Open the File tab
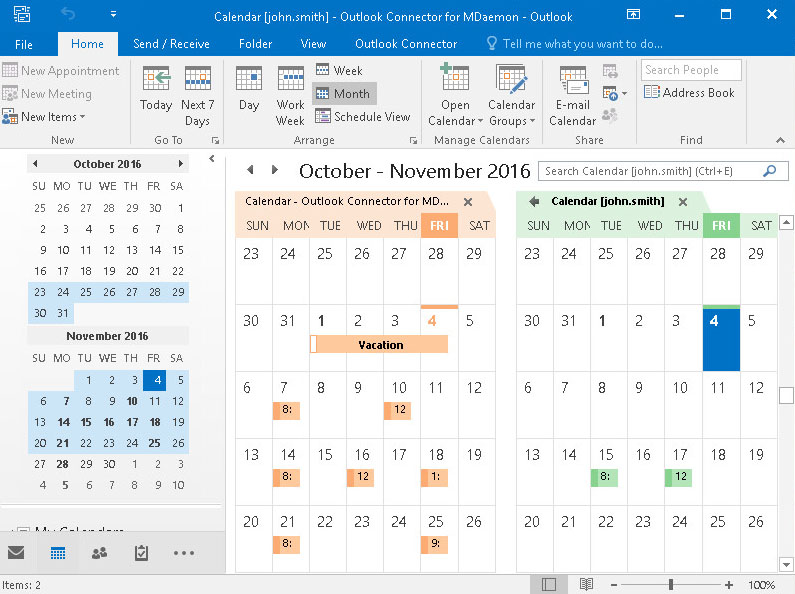Screen dimensions: 795x594 (24, 44)
